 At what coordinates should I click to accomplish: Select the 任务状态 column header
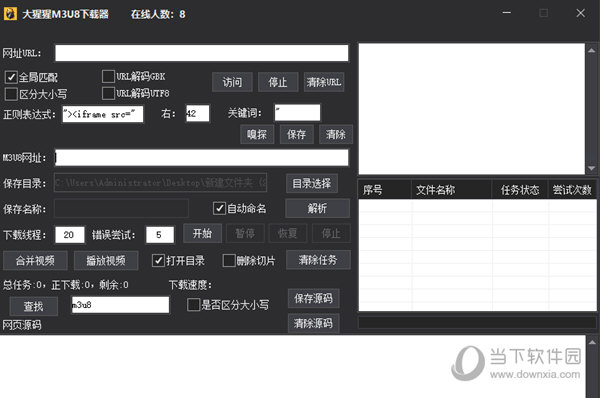(x=520, y=189)
